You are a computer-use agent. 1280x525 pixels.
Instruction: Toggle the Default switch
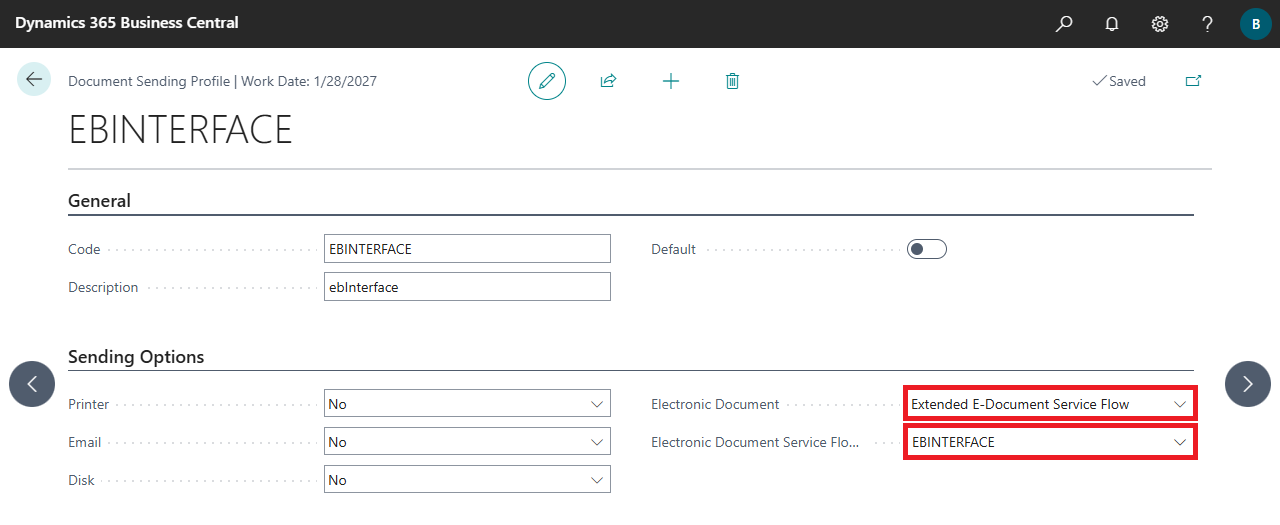coord(926,249)
